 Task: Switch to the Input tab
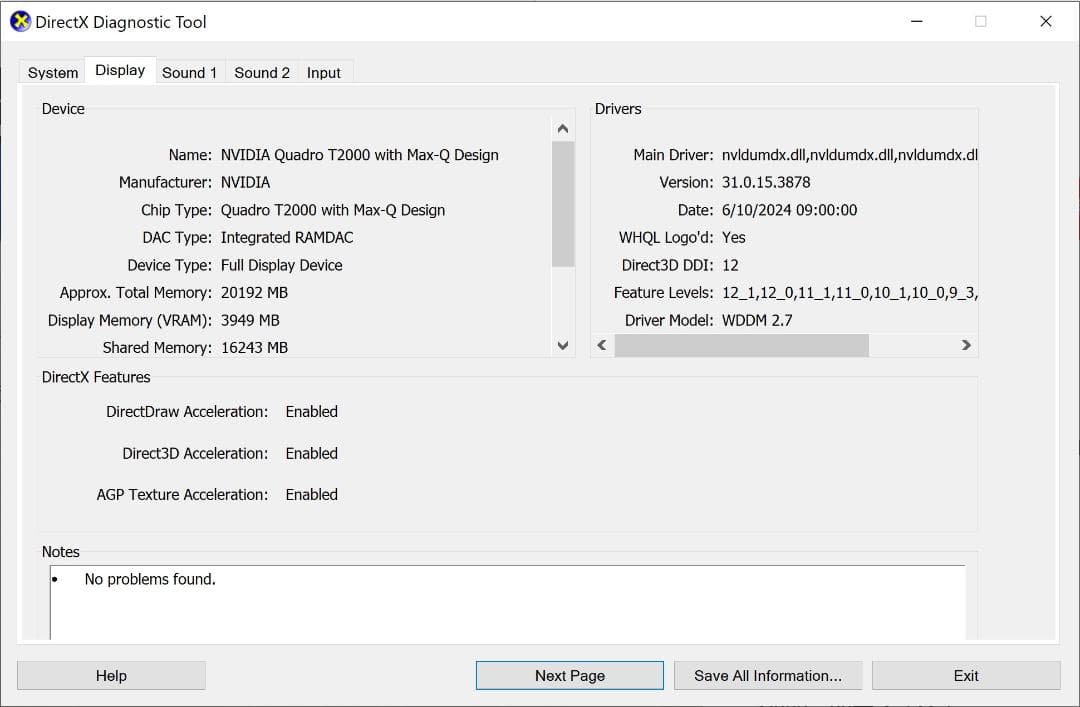(324, 71)
